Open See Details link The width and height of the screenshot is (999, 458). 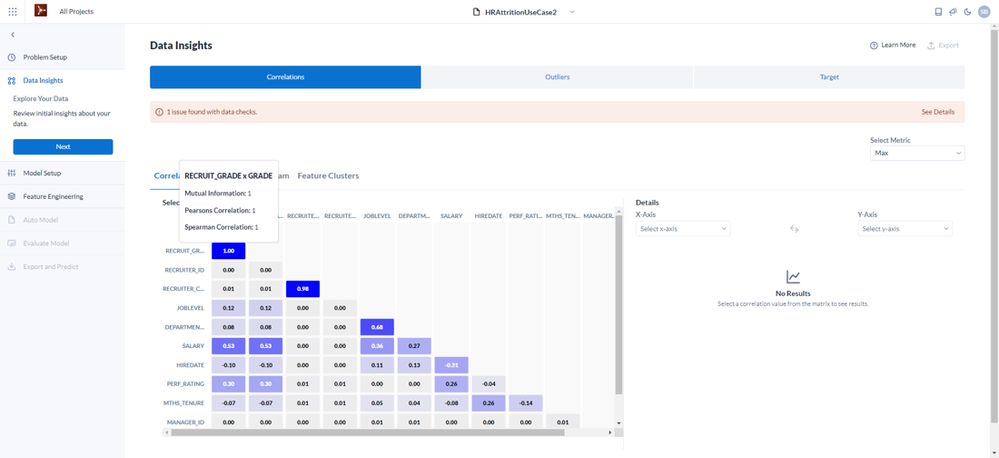point(938,112)
